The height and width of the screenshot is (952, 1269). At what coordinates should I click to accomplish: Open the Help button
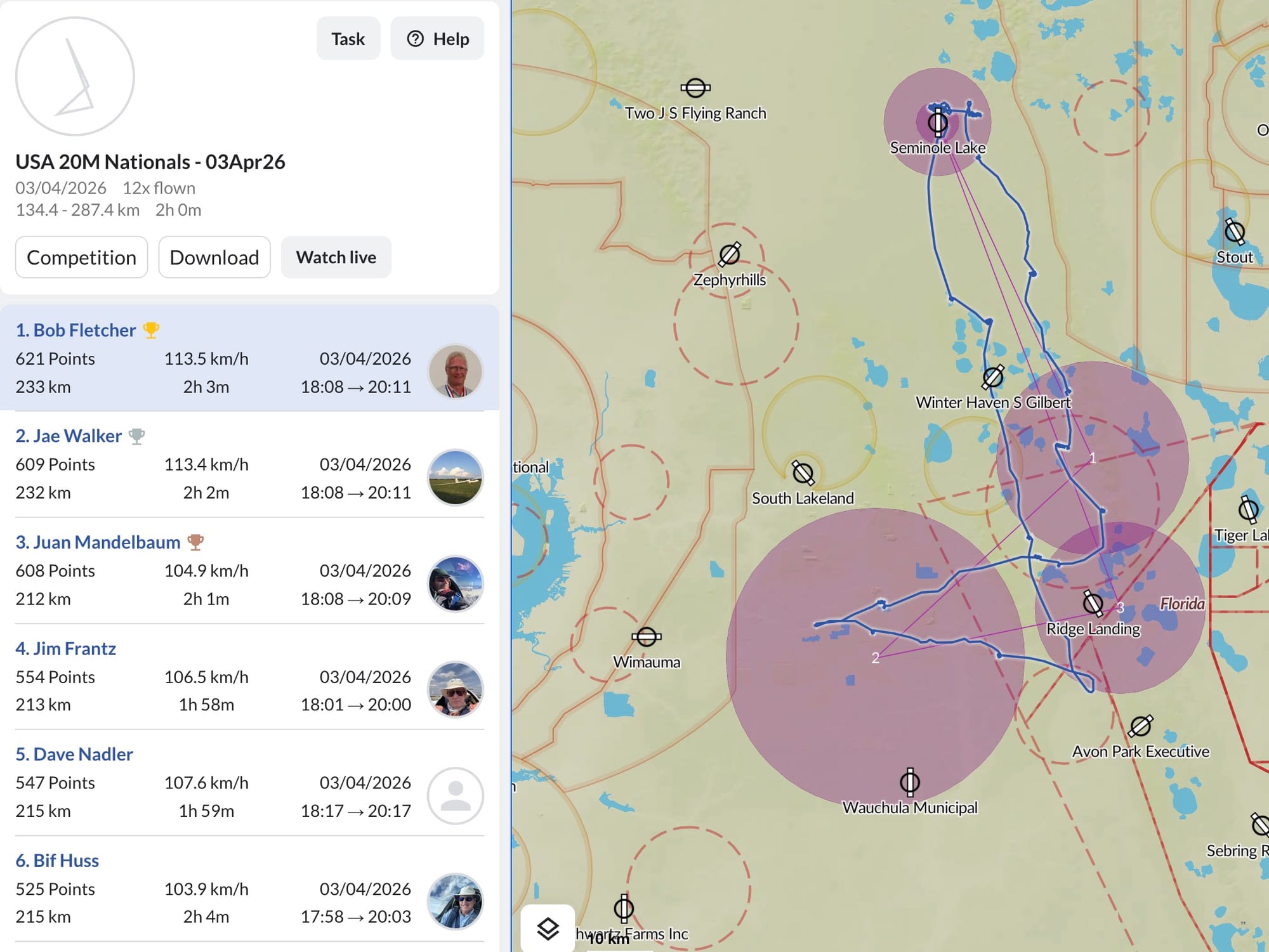point(437,39)
